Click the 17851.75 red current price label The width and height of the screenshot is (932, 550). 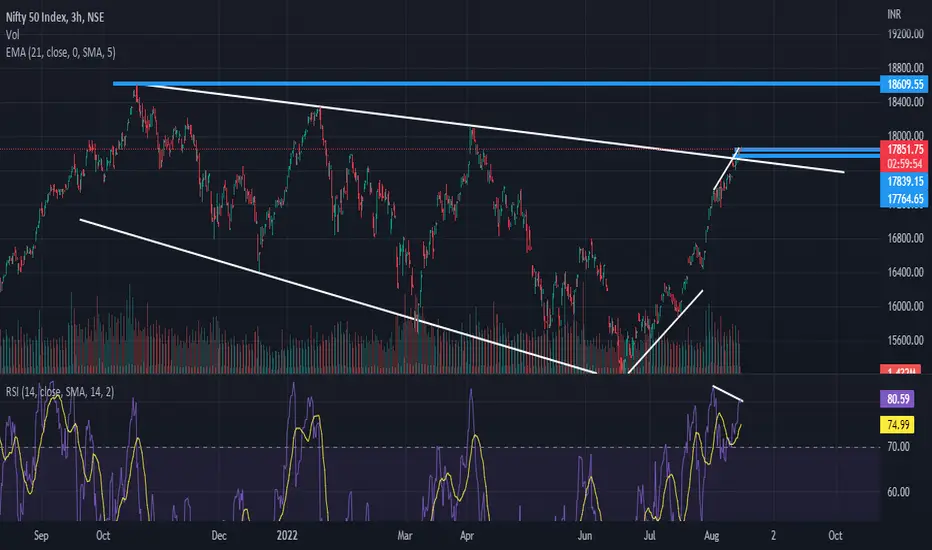[904, 149]
